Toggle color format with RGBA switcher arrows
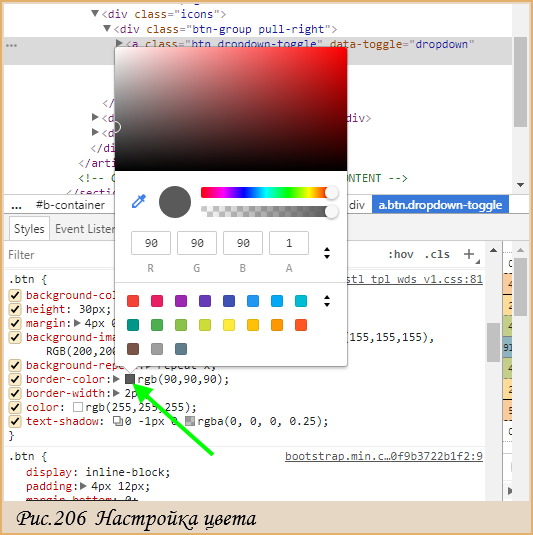533x535 pixels. click(x=327, y=253)
